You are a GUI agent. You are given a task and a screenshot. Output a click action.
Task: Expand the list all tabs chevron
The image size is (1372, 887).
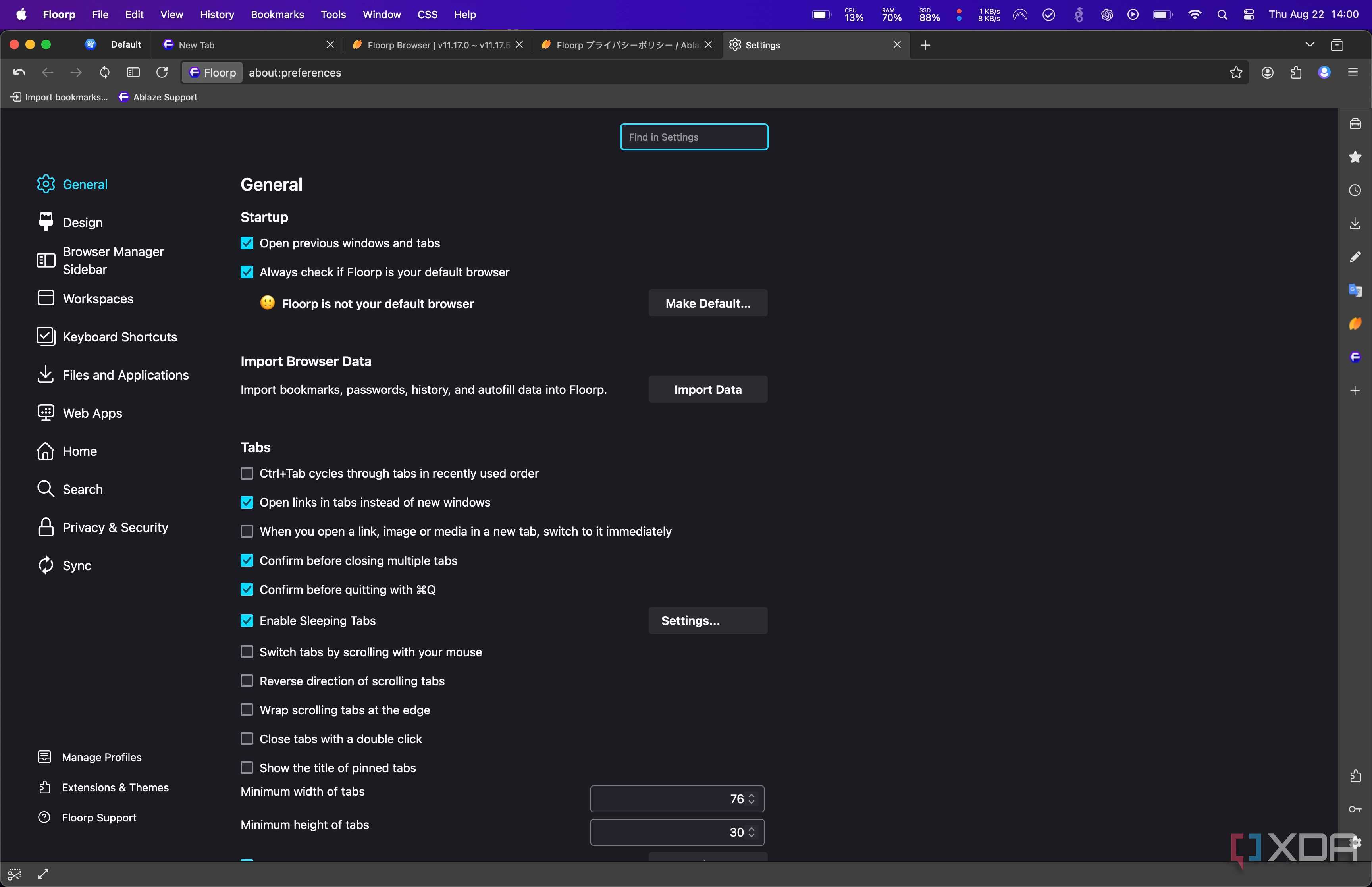pos(1310,45)
